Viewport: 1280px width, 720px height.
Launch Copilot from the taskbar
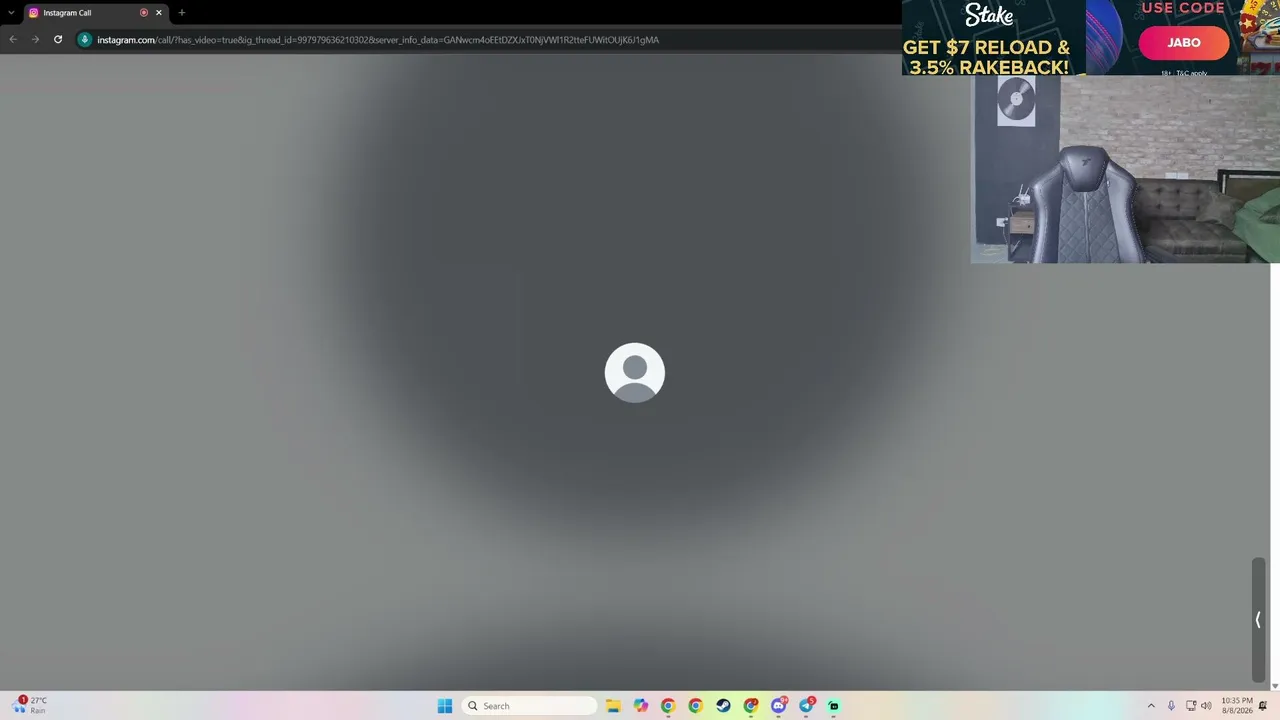click(x=641, y=706)
